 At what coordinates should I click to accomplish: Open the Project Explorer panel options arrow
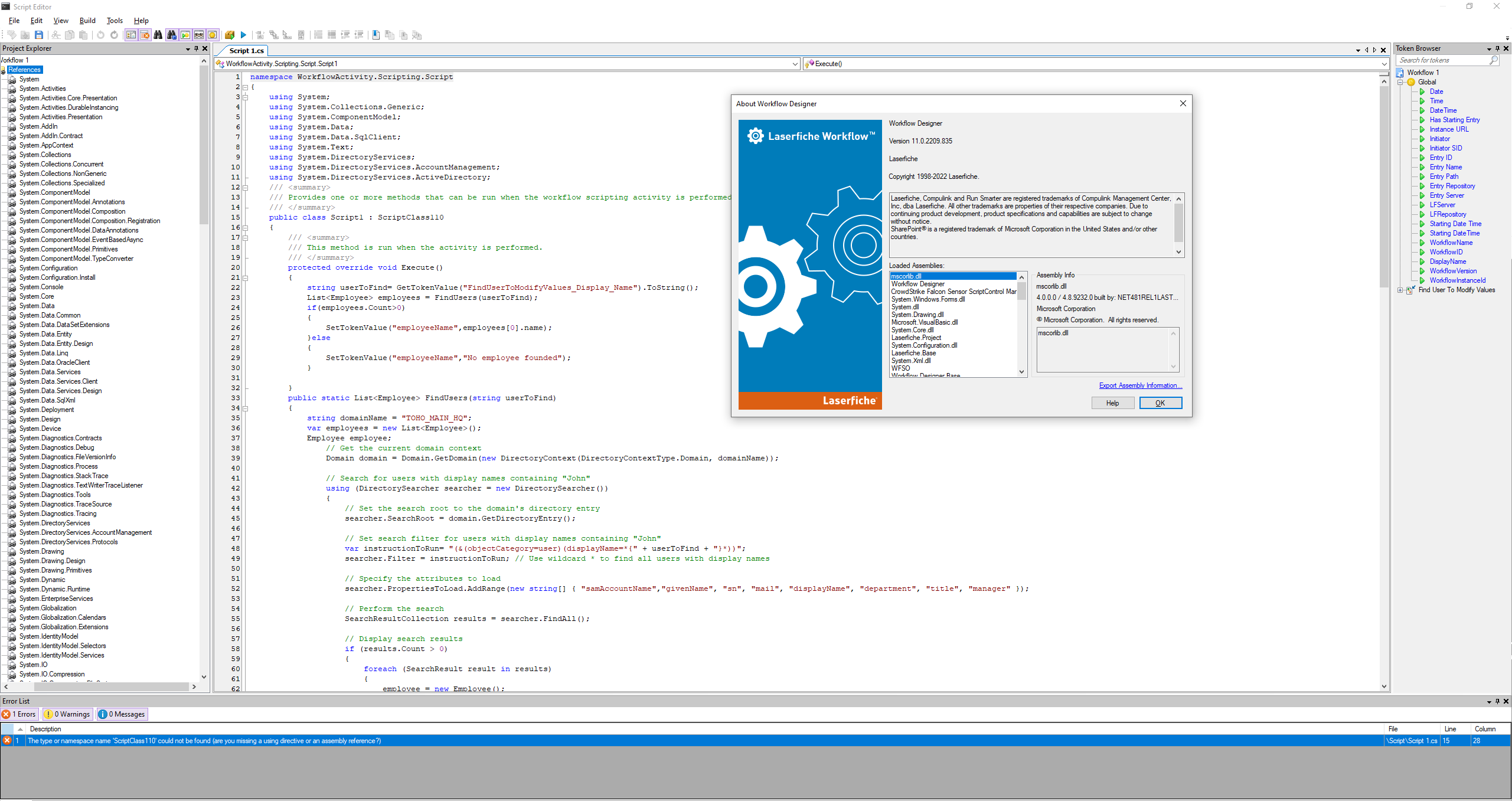(x=188, y=49)
